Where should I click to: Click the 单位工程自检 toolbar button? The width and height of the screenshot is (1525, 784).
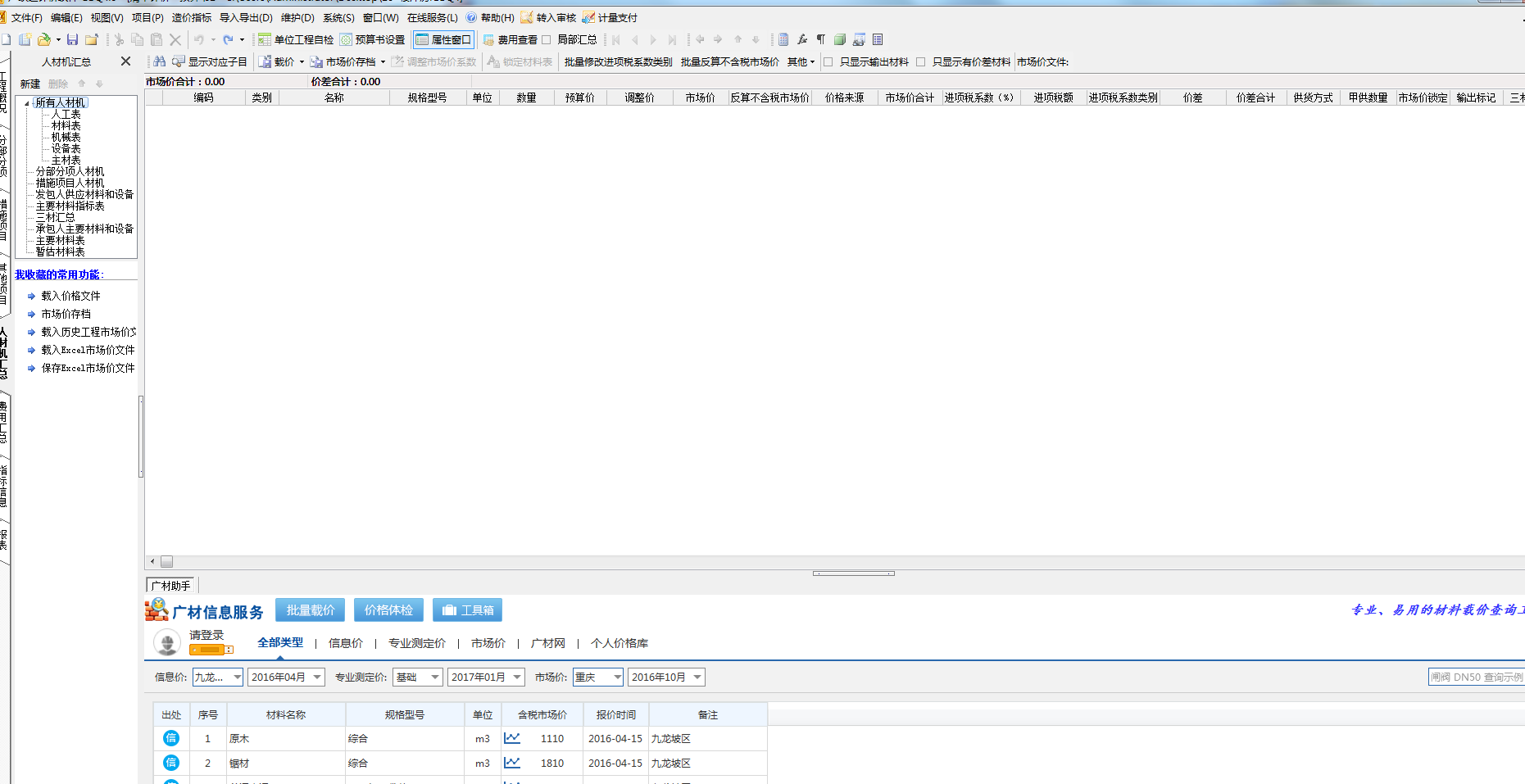pos(296,39)
